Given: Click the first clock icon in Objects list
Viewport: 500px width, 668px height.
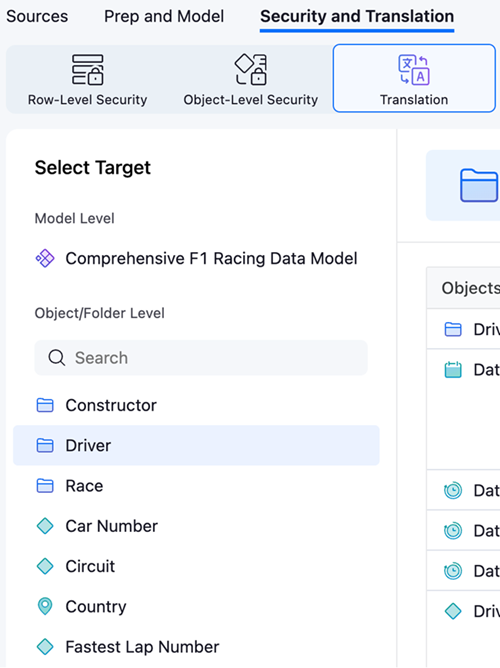Looking at the screenshot, I should (x=453, y=490).
